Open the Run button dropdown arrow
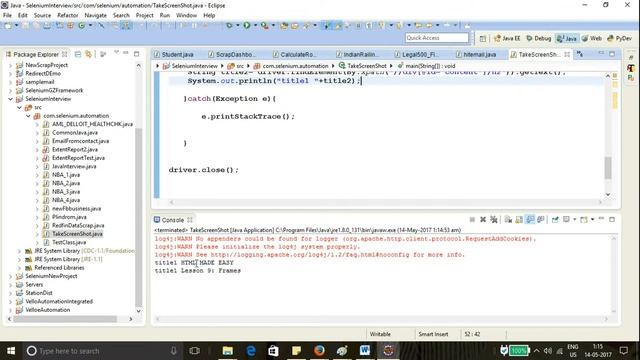 point(255,25)
